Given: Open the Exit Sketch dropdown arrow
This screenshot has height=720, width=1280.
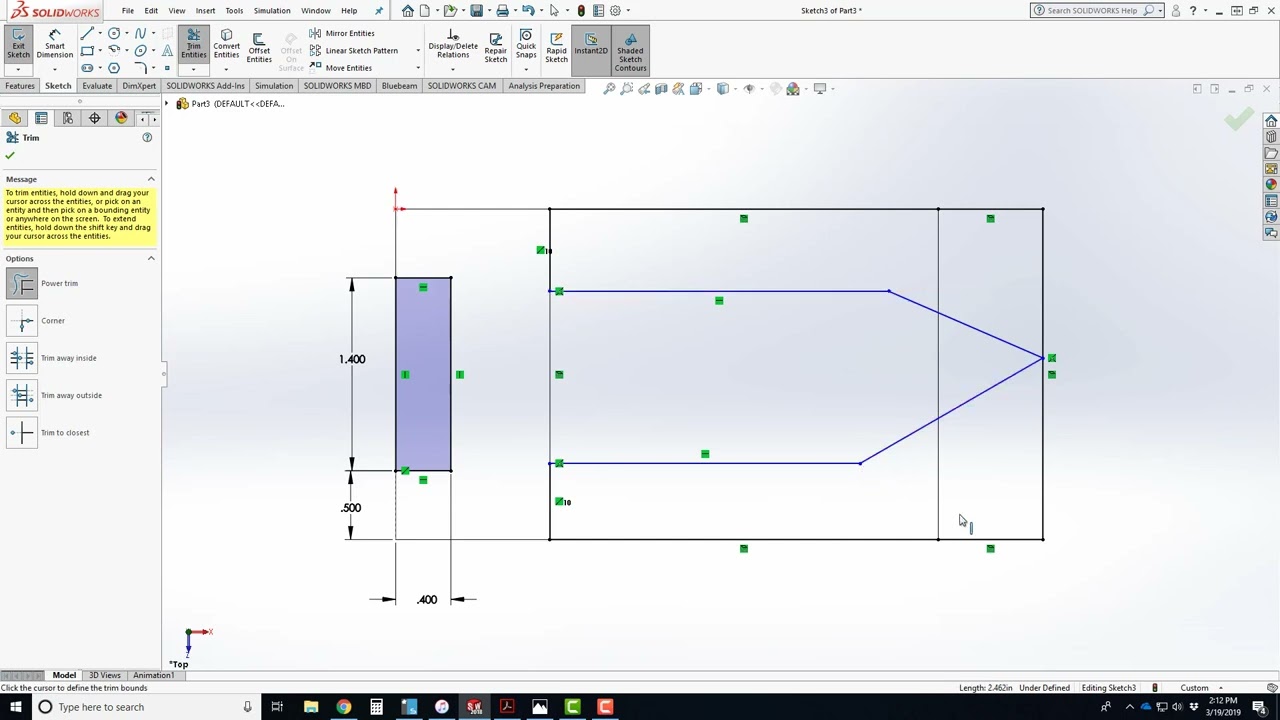Looking at the screenshot, I should pos(18,69).
